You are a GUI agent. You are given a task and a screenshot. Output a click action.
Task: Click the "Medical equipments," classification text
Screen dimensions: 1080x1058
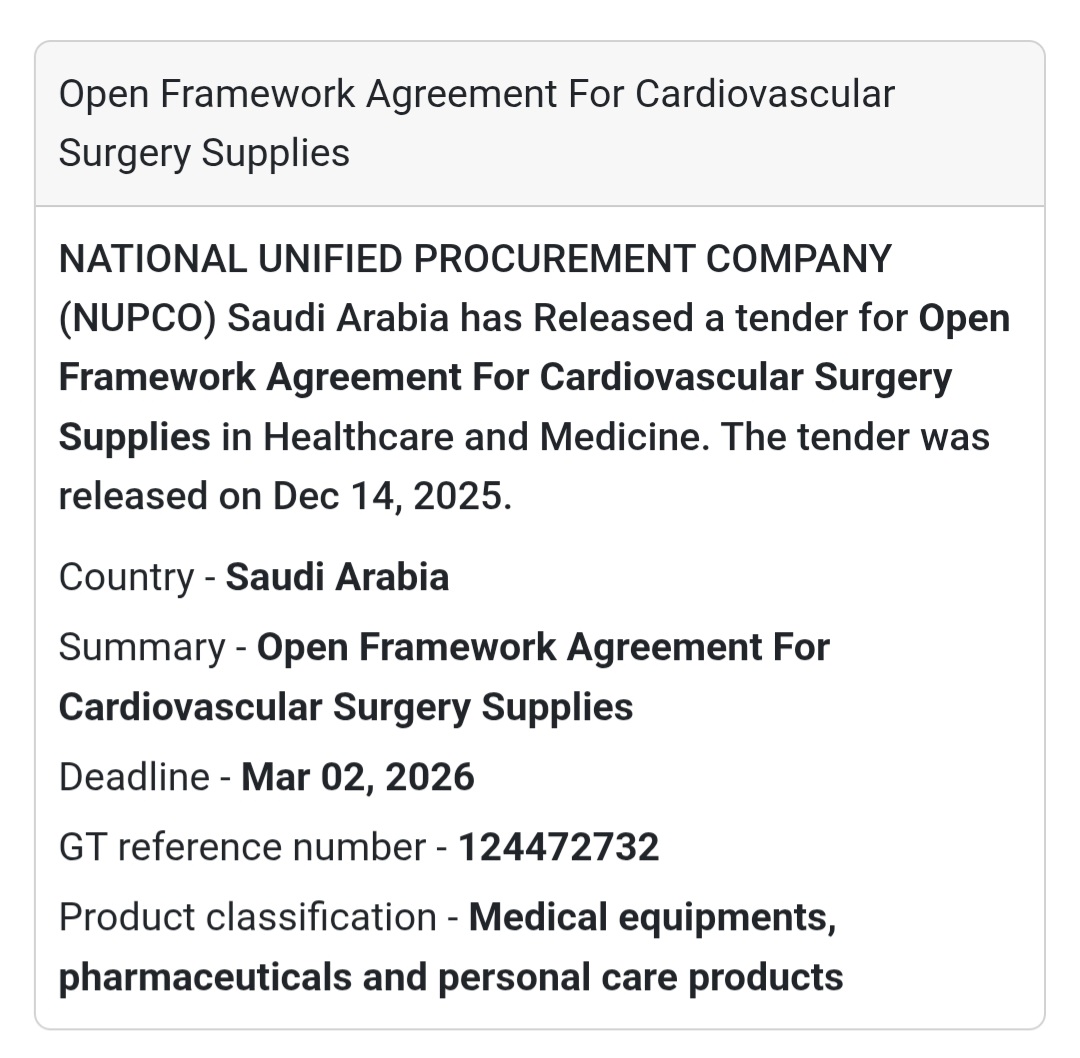(x=652, y=917)
